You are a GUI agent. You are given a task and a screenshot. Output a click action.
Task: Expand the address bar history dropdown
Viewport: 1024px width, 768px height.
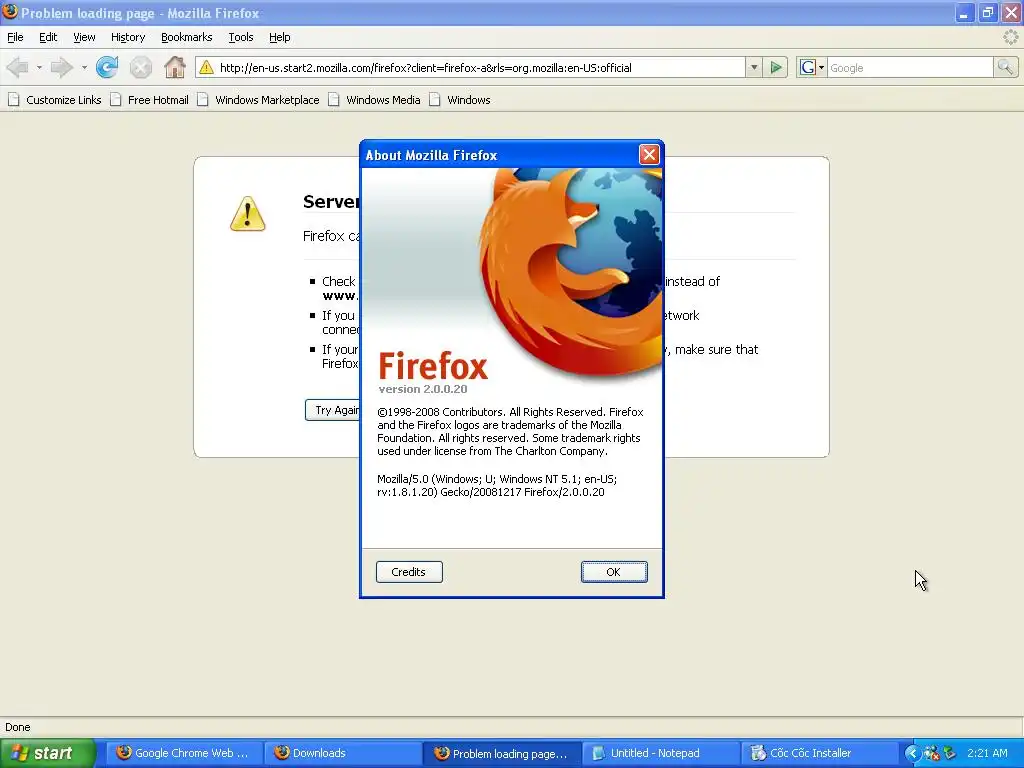(754, 67)
